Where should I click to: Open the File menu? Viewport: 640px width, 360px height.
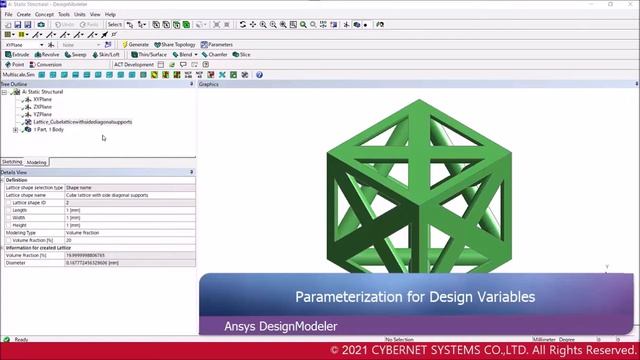point(9,14)
